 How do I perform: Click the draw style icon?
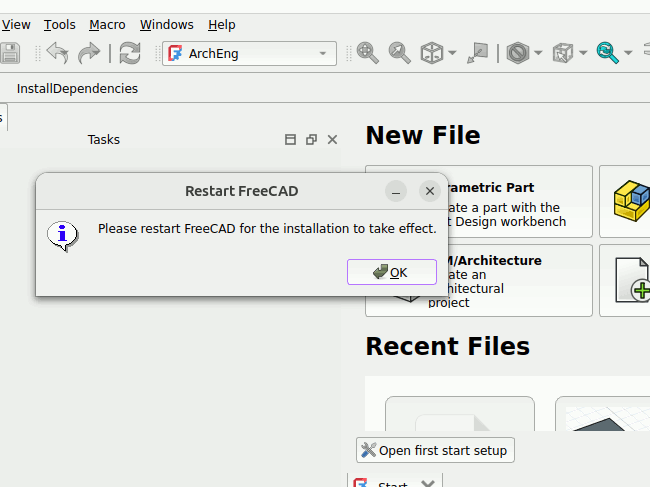click(517, 53)
